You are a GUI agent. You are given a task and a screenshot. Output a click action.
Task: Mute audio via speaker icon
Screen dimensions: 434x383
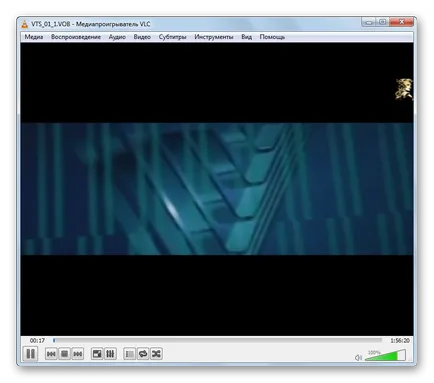[358, 357]
